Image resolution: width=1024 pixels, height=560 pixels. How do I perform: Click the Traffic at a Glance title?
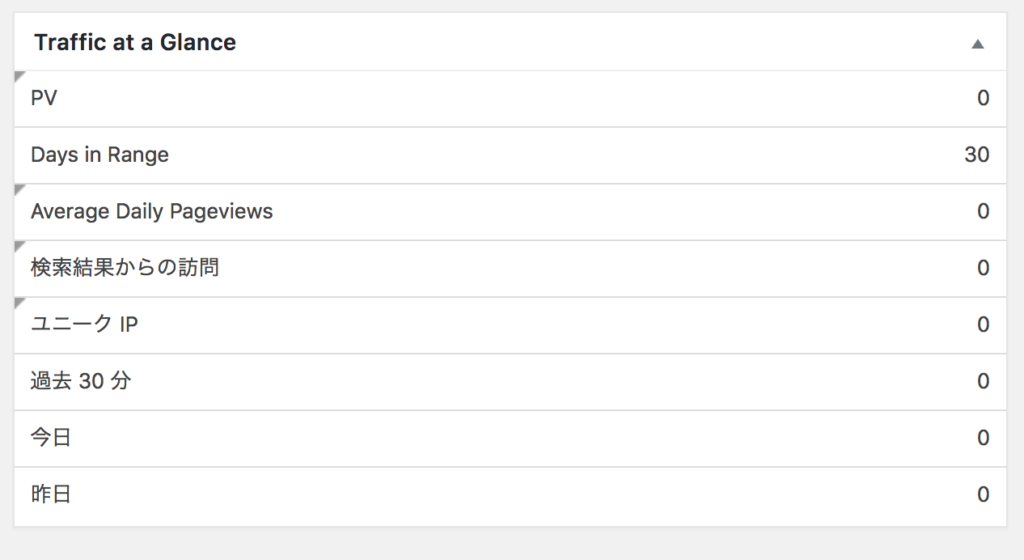[135, 43]
